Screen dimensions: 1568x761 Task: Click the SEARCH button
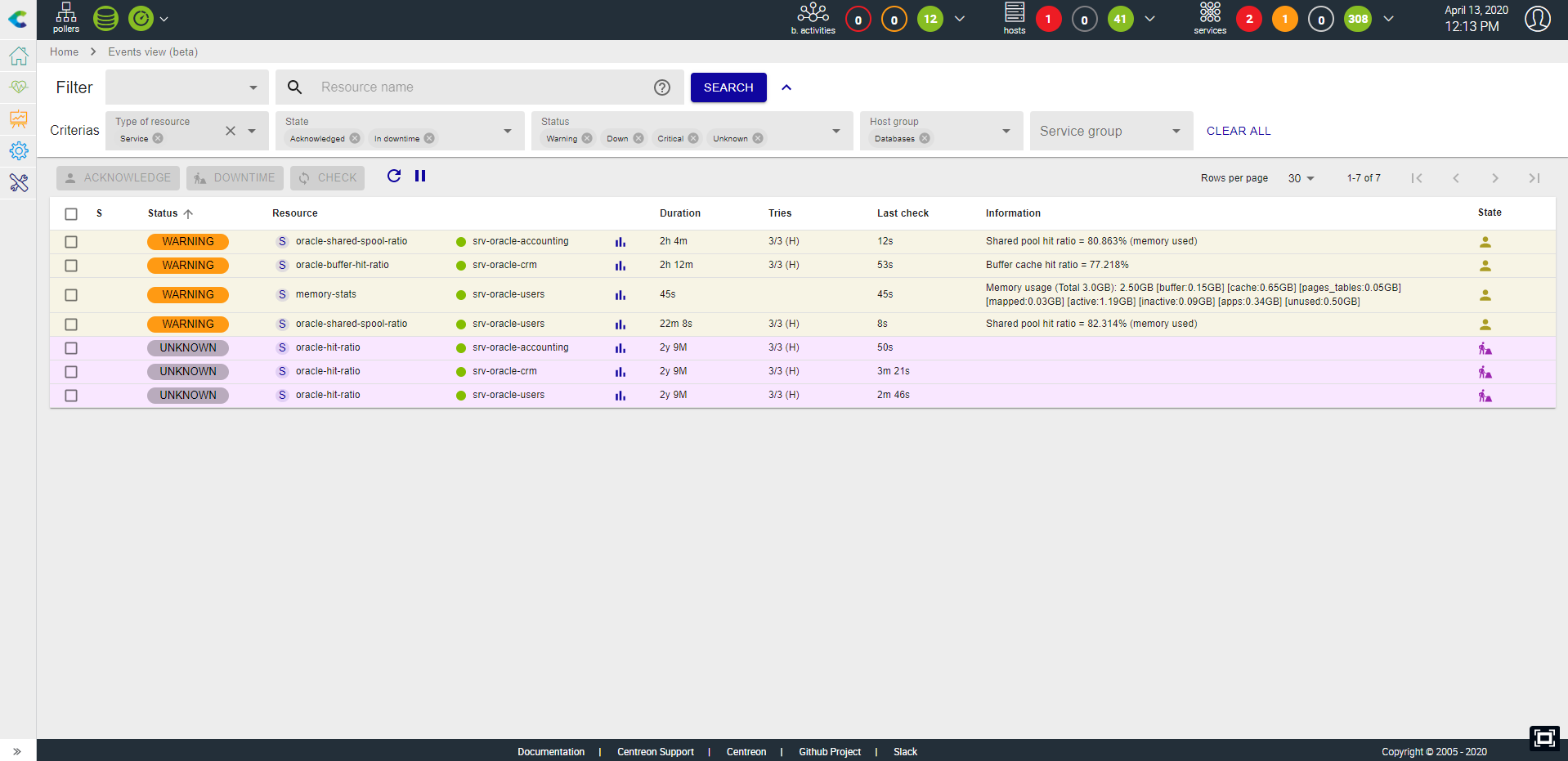click(x=728, y=87)
